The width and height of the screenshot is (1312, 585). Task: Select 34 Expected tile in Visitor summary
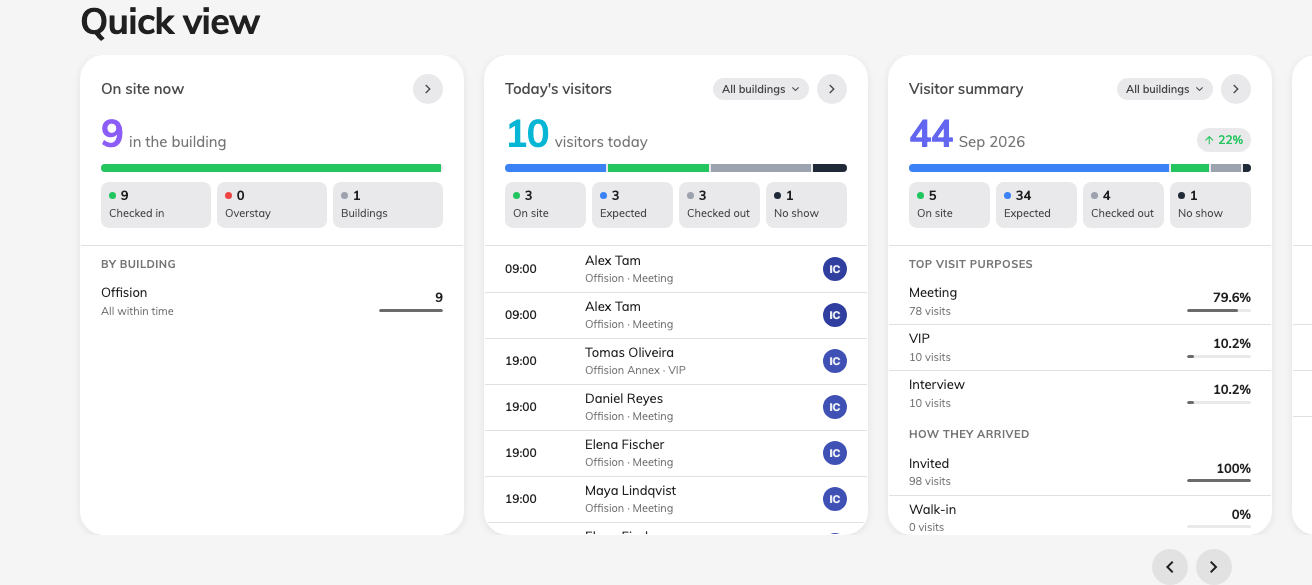1036,204
